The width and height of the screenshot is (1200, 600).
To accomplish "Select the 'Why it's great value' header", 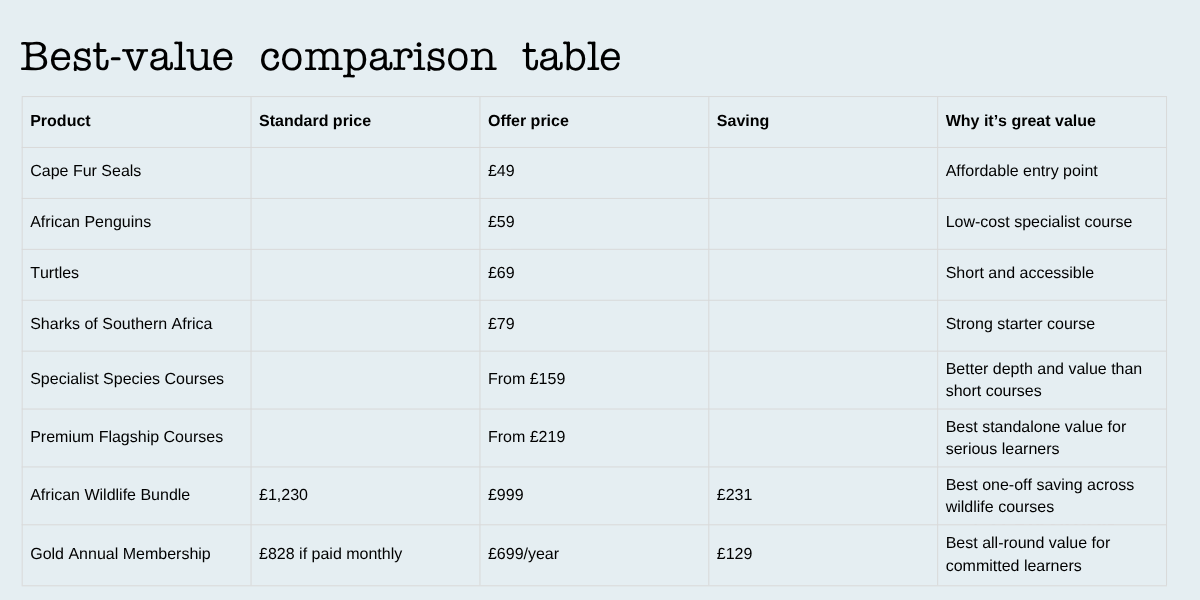I will (1020, 121).
